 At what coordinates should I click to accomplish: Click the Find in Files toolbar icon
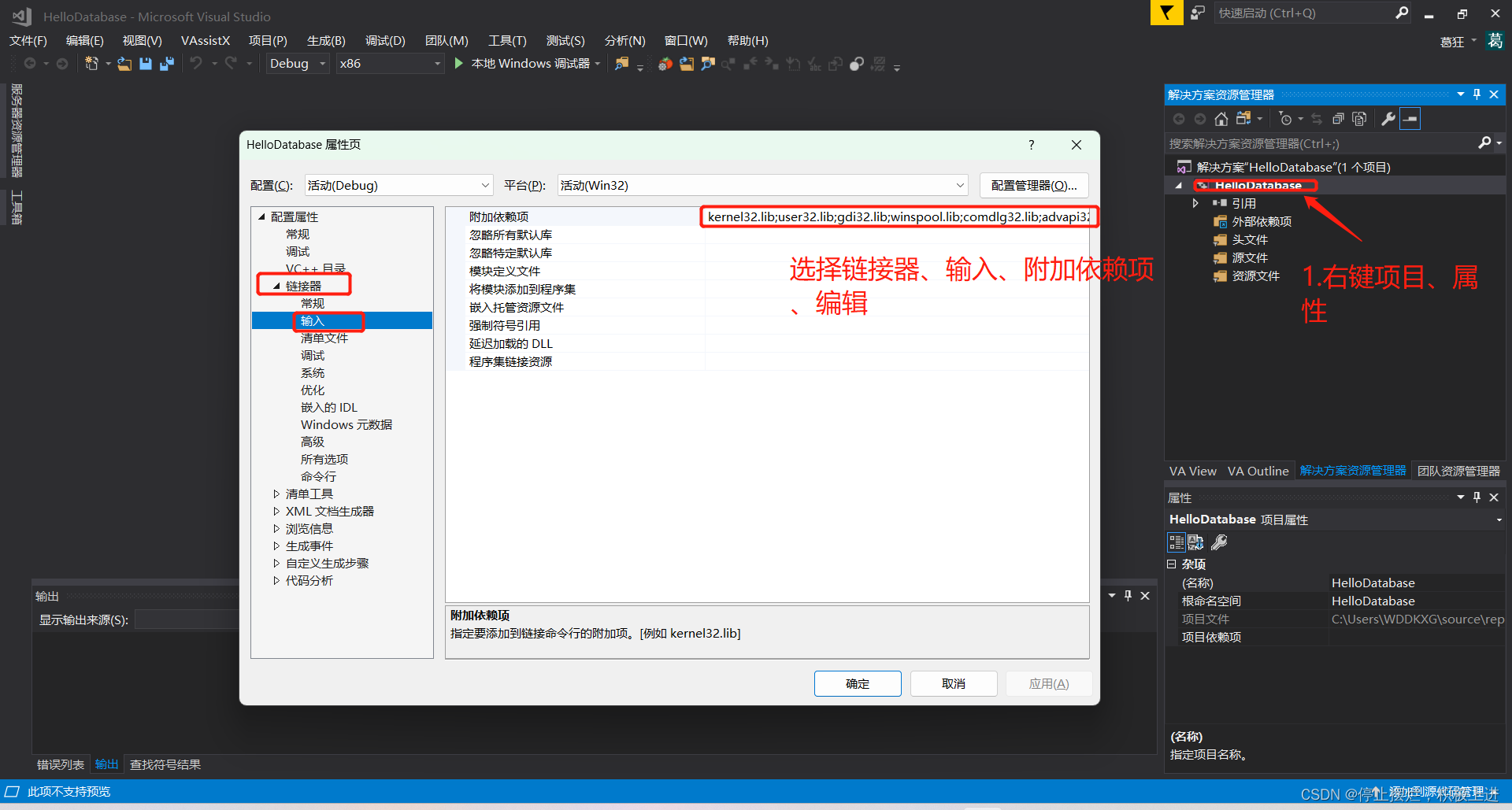click(x=622, y=64)
